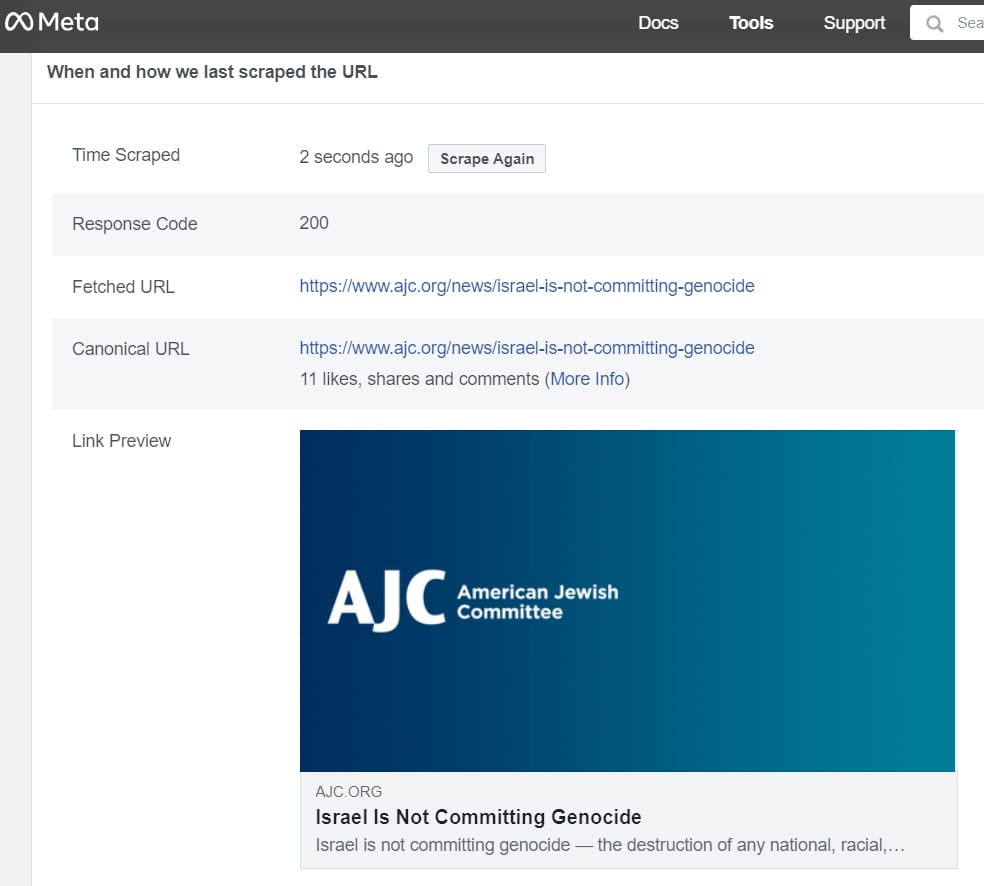Click the 200 response code value

[314, 223]
